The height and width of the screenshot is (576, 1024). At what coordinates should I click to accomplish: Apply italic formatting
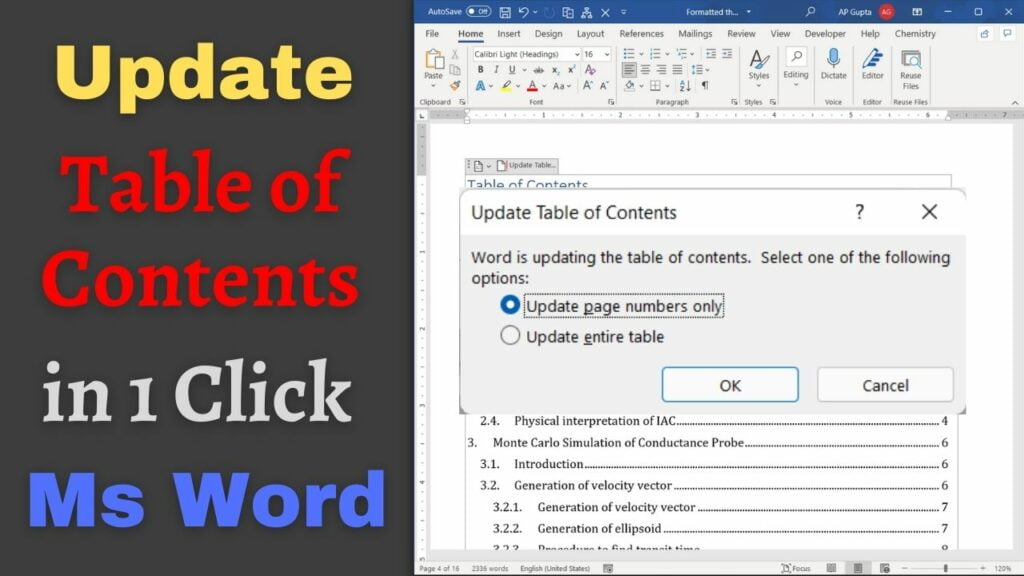496,69
